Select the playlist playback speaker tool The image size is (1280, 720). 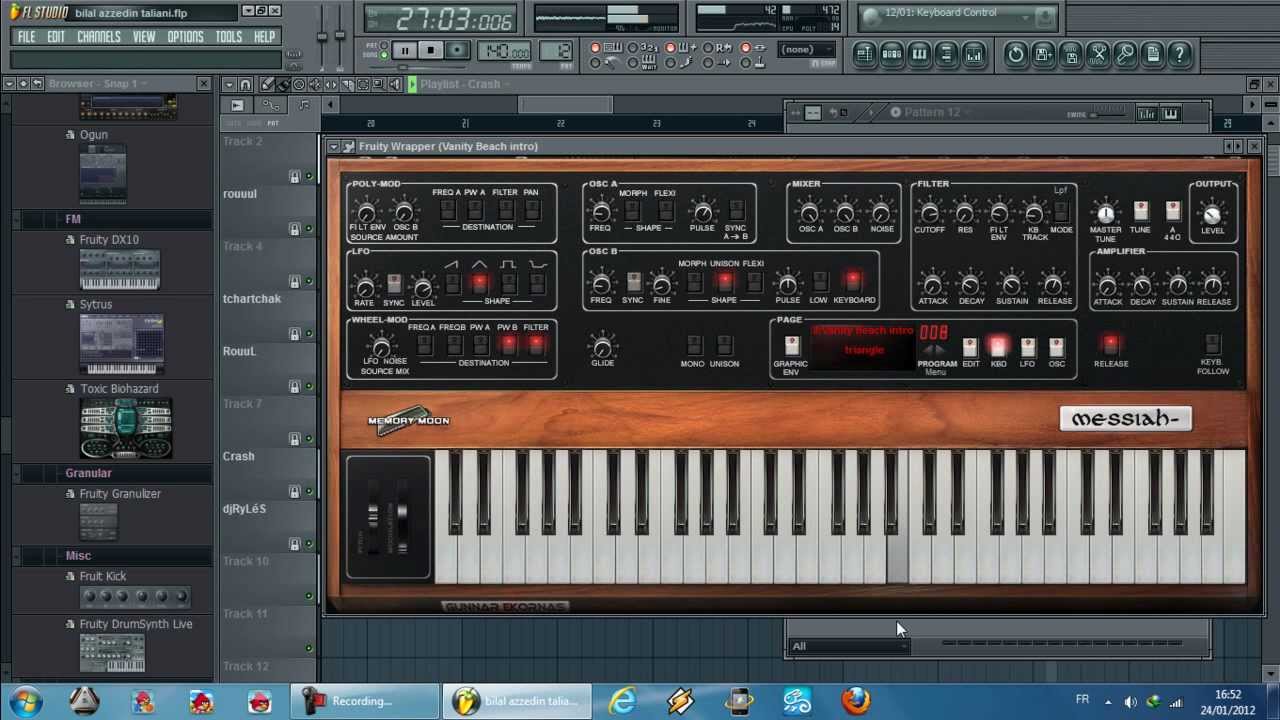point(395,85)
